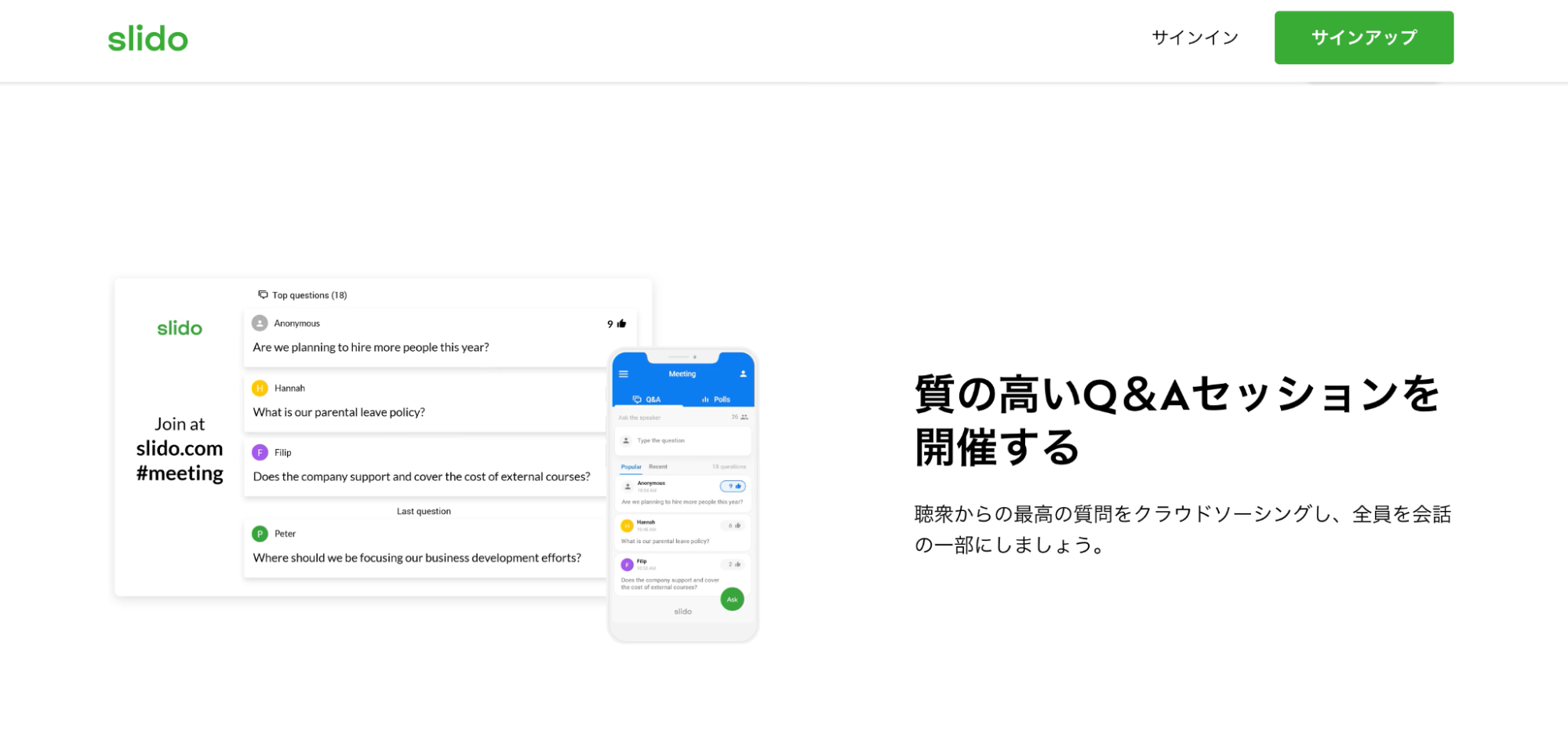Click the Top questions (18) chat icon
Image resolution: width=1568 pixels, height=748 pixels.
263,295
